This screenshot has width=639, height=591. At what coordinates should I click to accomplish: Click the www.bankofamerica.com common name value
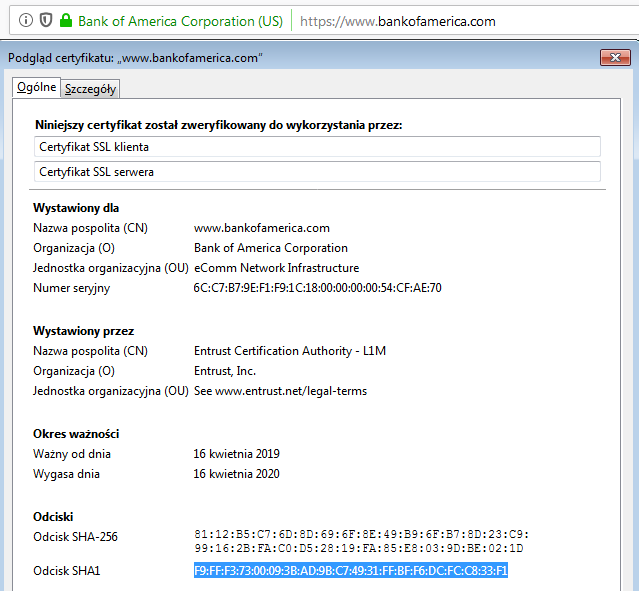[x=262, y=228]
